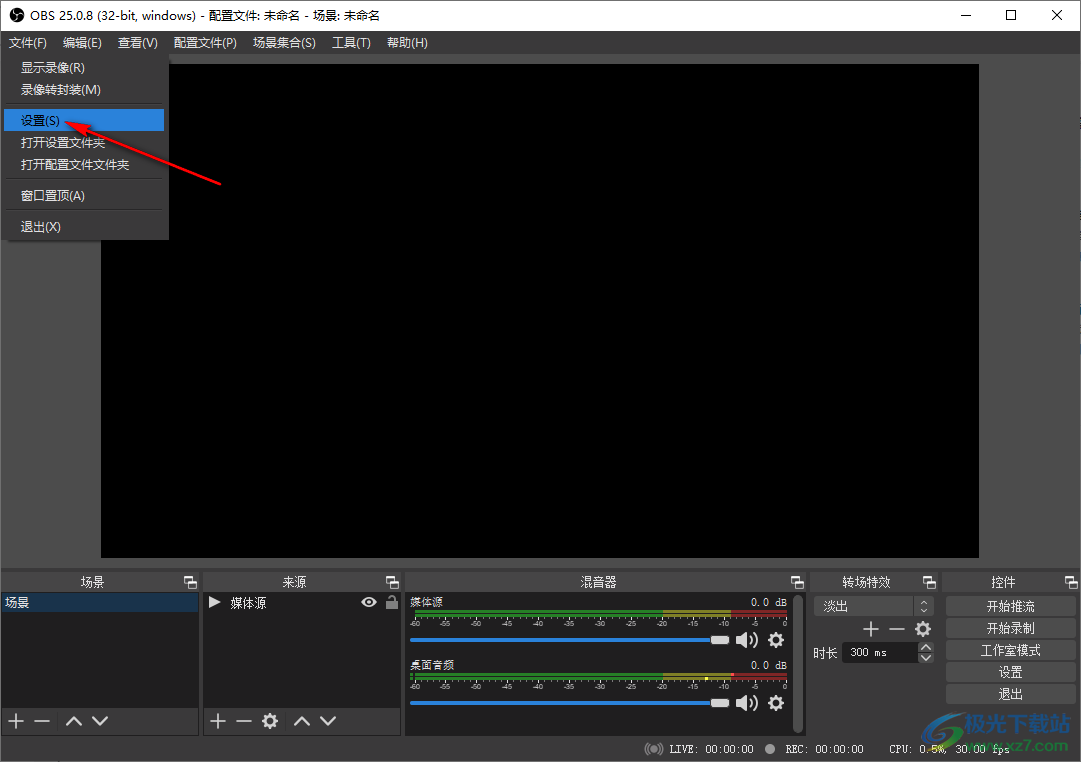Click the 退出 button in the controls panel

(1011, 694)
